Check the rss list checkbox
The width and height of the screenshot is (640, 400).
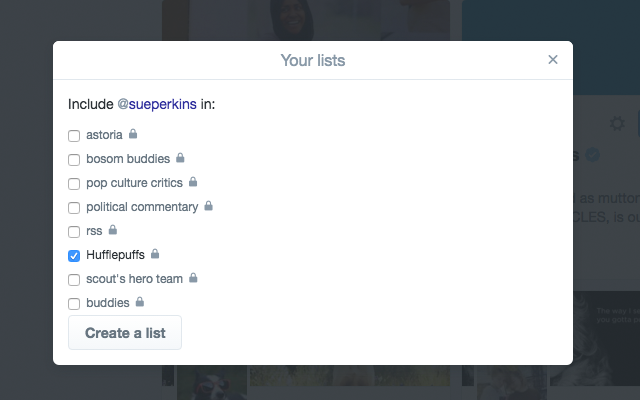(74, 232)
